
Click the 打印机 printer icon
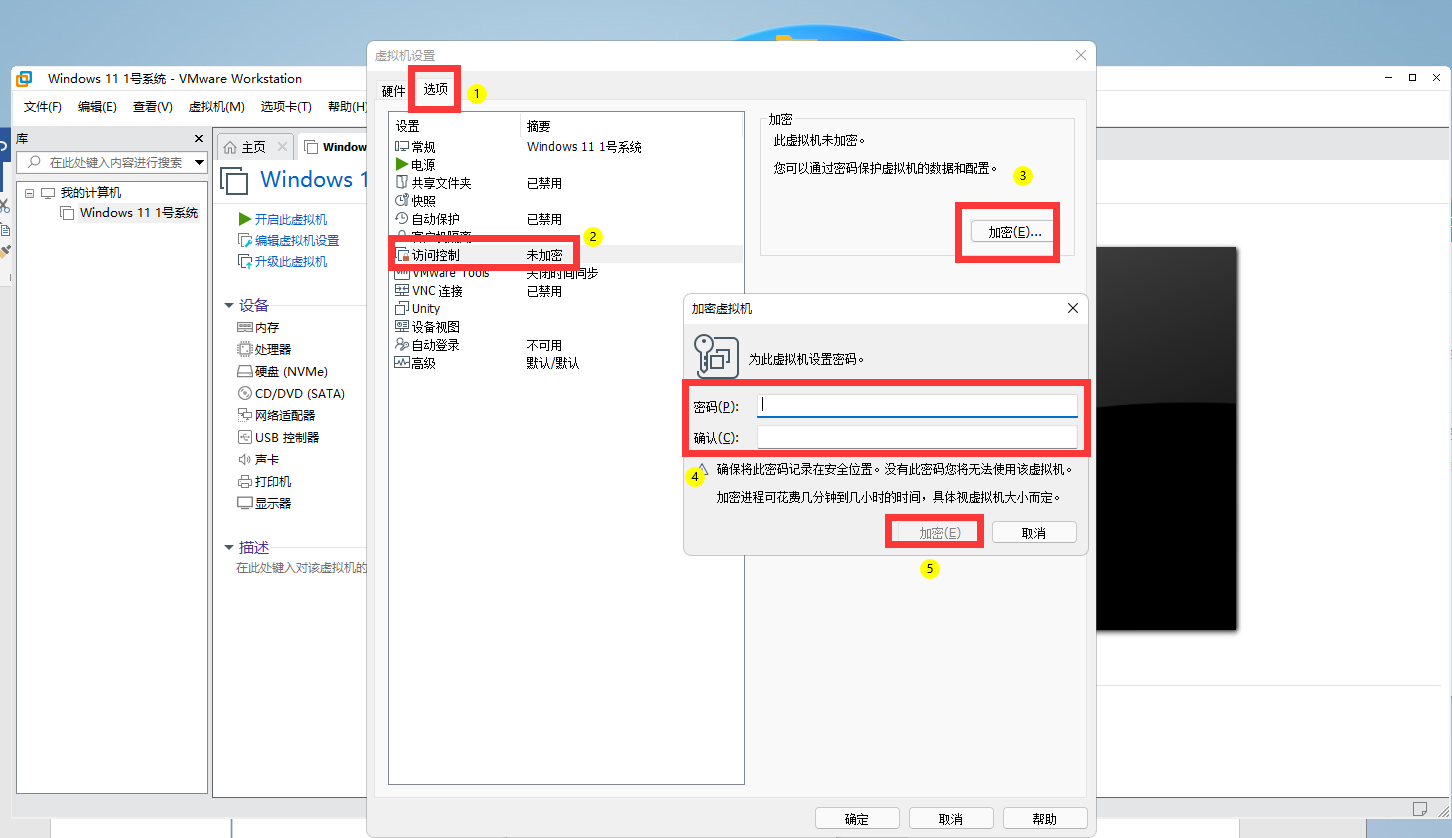(245, 481)
